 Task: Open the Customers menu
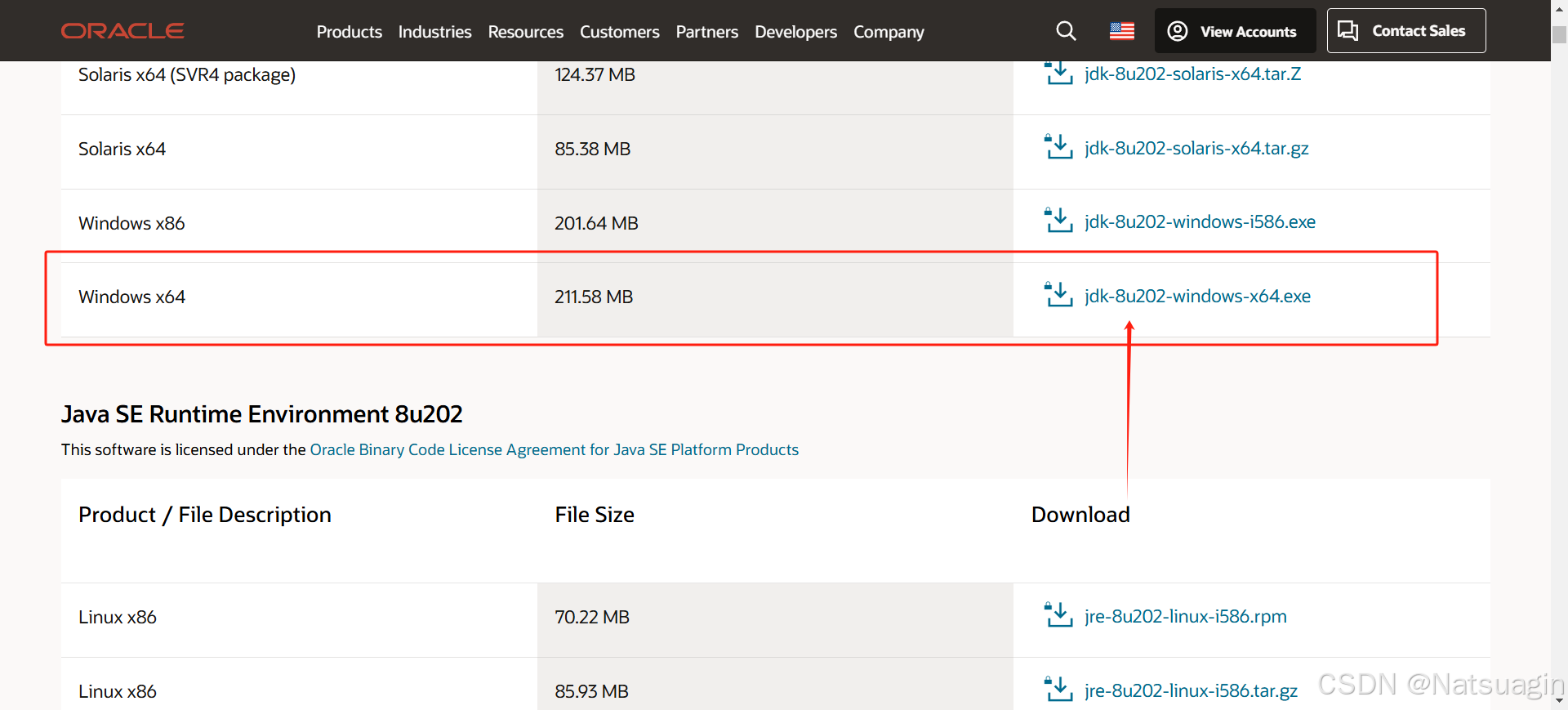tap(619, 32)
